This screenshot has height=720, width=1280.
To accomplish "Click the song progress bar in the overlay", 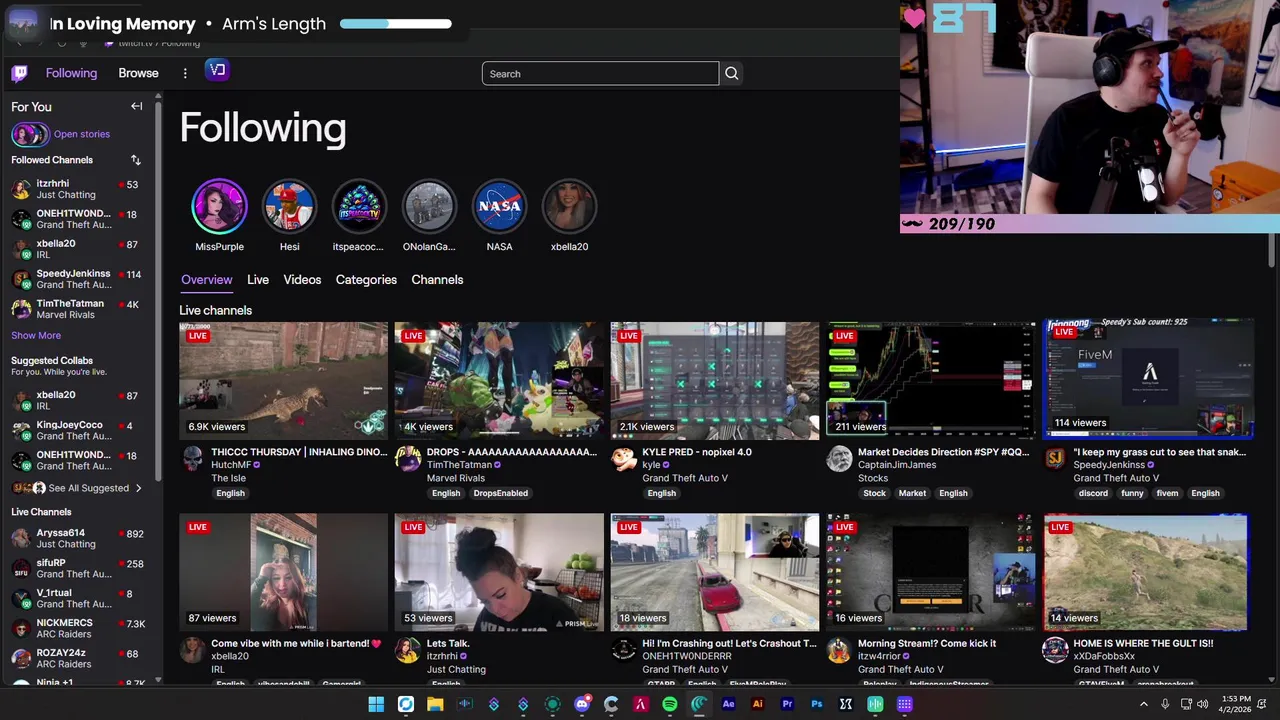I will pos(396,23).
